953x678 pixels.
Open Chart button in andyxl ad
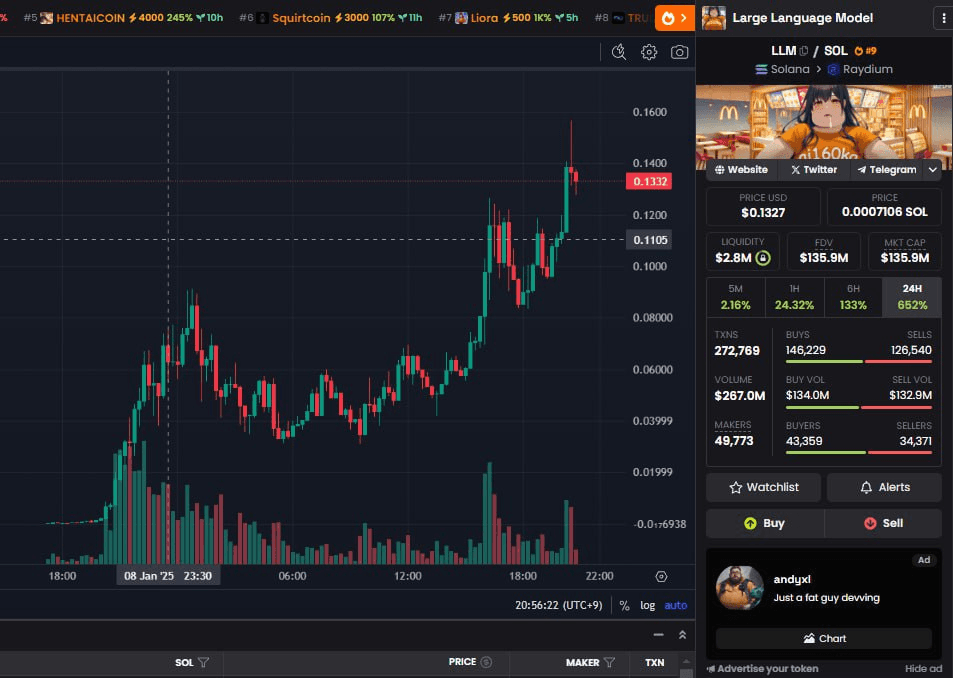(824, 639)
